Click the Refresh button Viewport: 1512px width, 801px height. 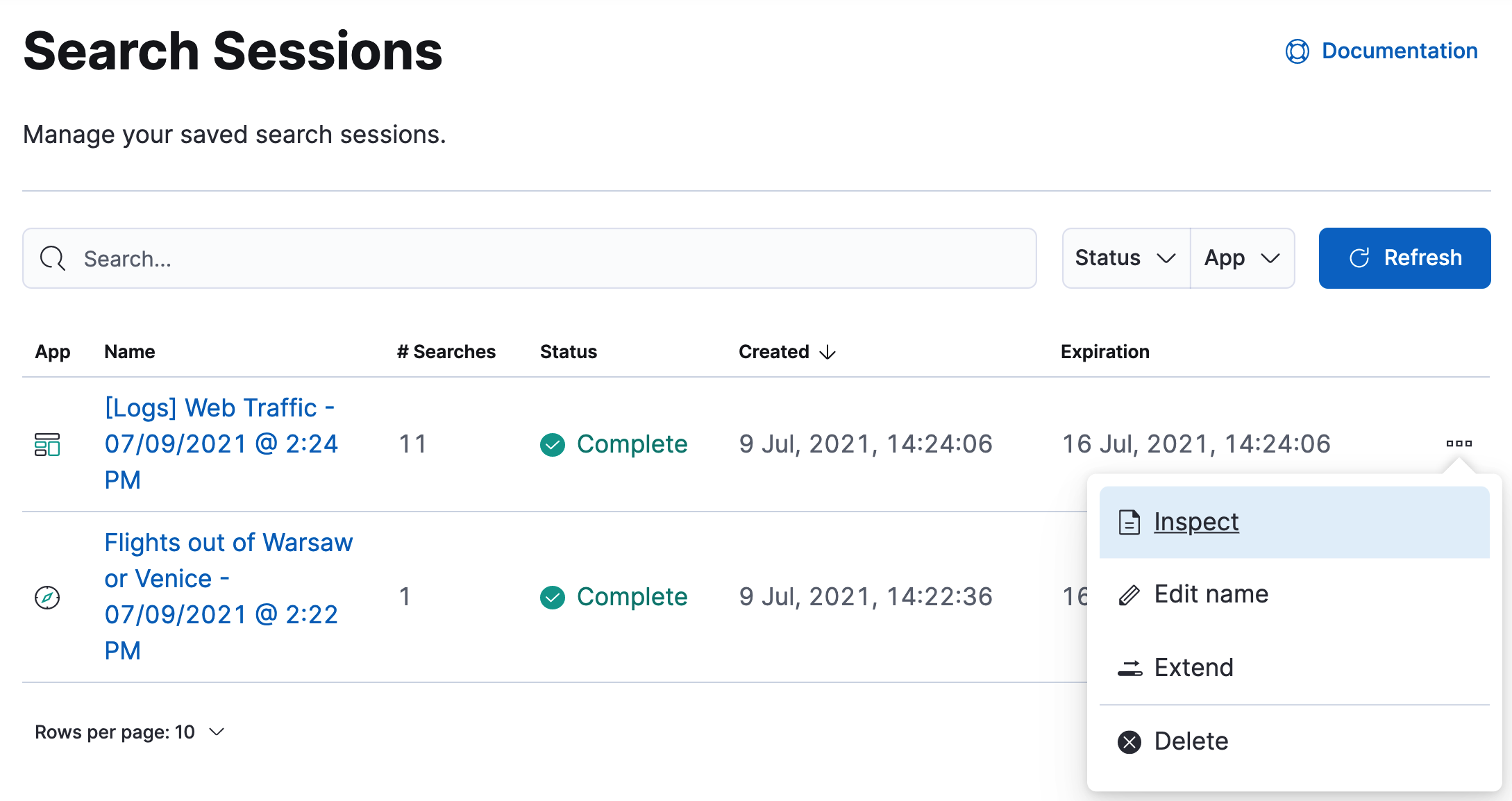click(1404, 258)
